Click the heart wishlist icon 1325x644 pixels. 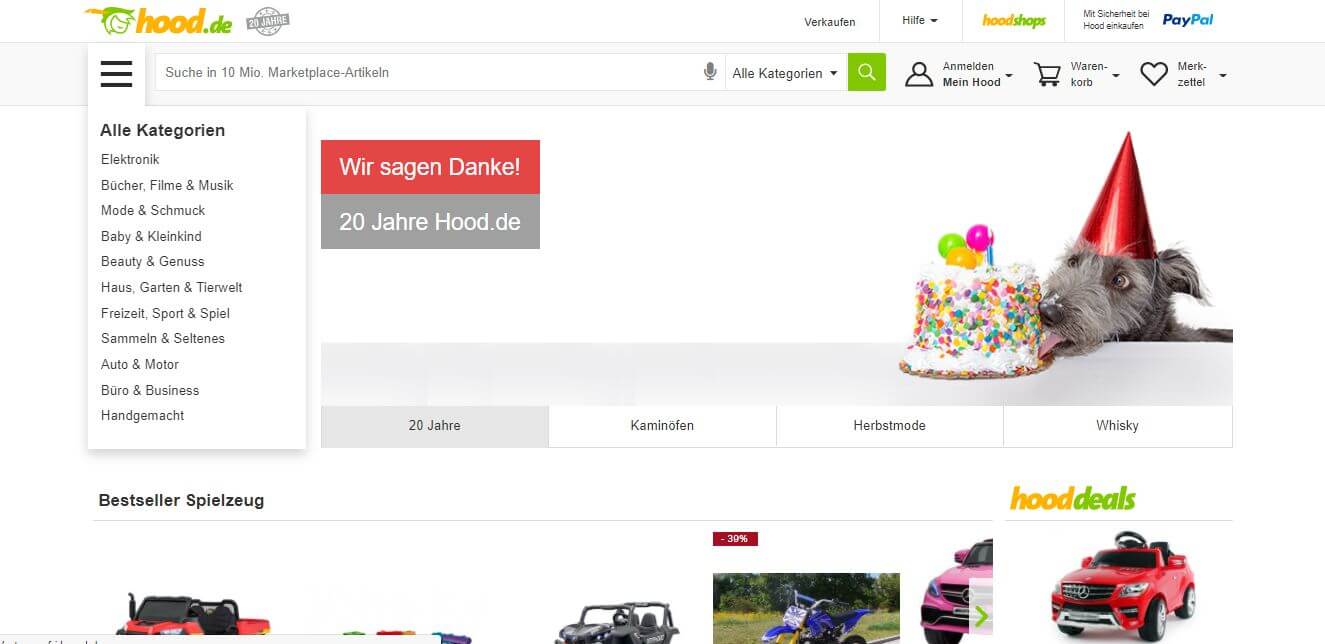click(1154, 74)
